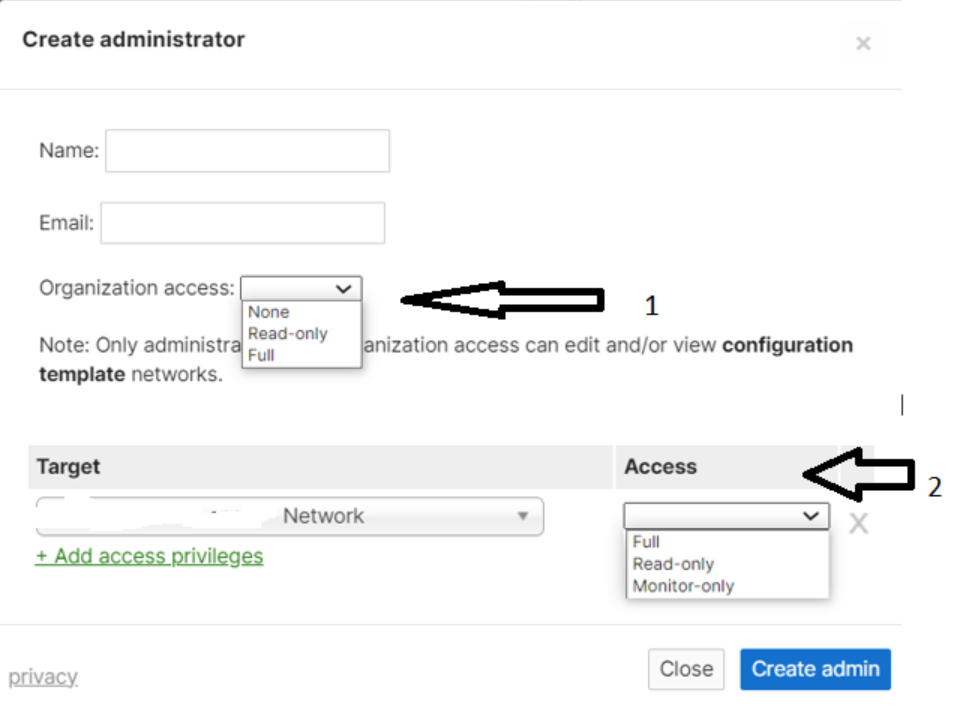Choose "Monitor-only" network access level

coord(683,586)
